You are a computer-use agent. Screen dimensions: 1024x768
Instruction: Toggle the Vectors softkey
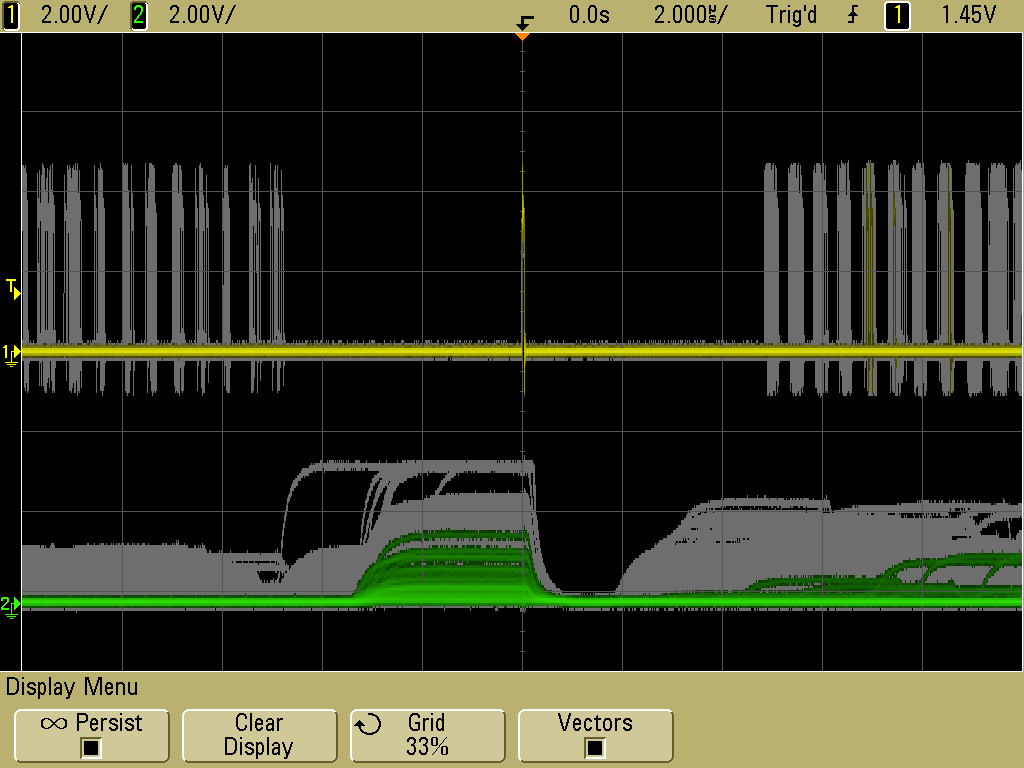pos(595,735)
